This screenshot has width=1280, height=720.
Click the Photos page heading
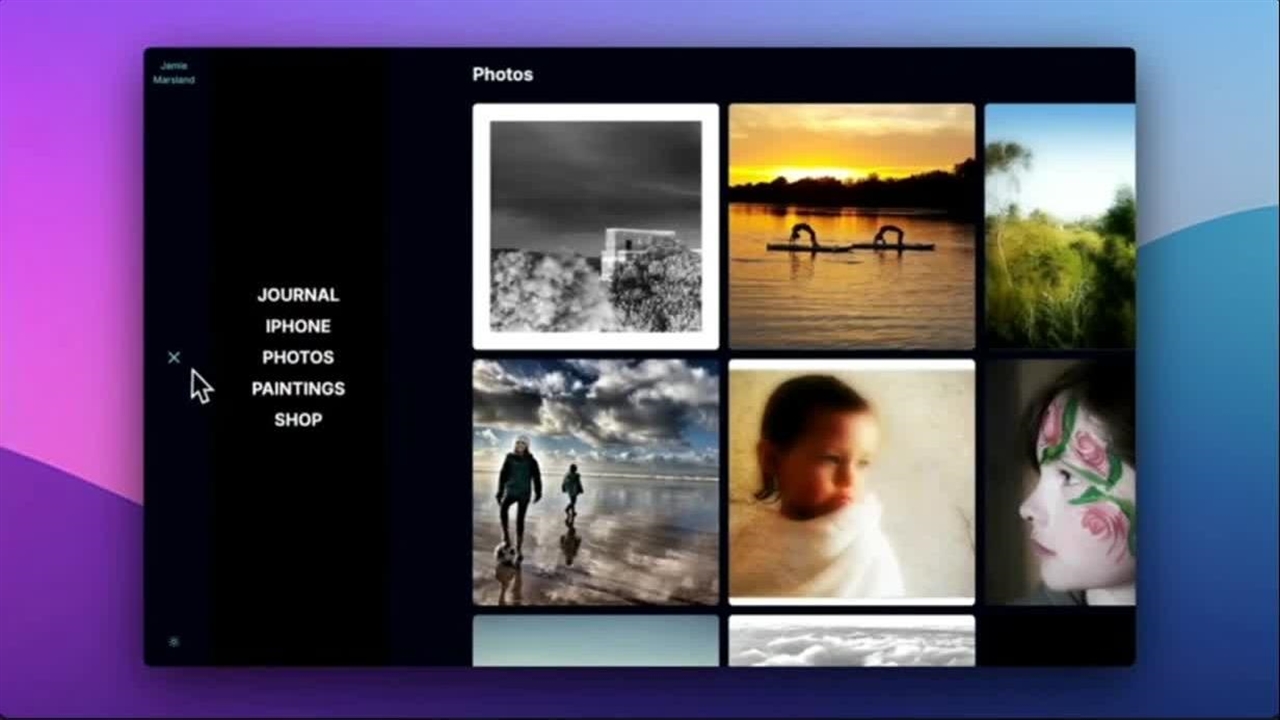tap(502, 75)
